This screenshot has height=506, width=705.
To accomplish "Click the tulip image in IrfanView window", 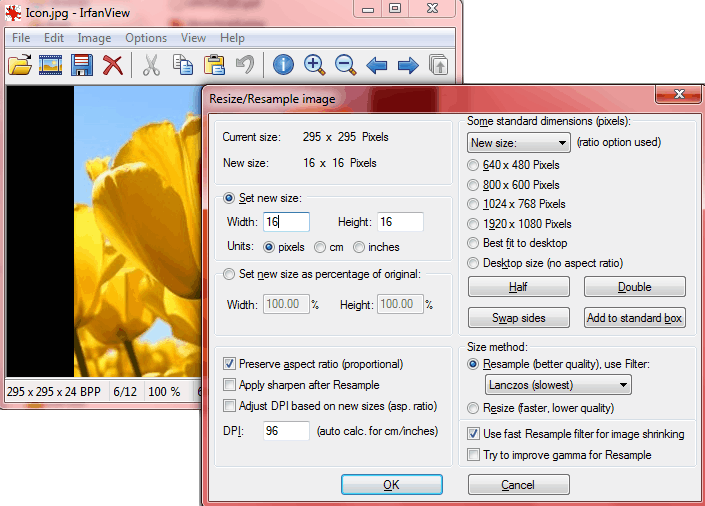I will 137,231.
